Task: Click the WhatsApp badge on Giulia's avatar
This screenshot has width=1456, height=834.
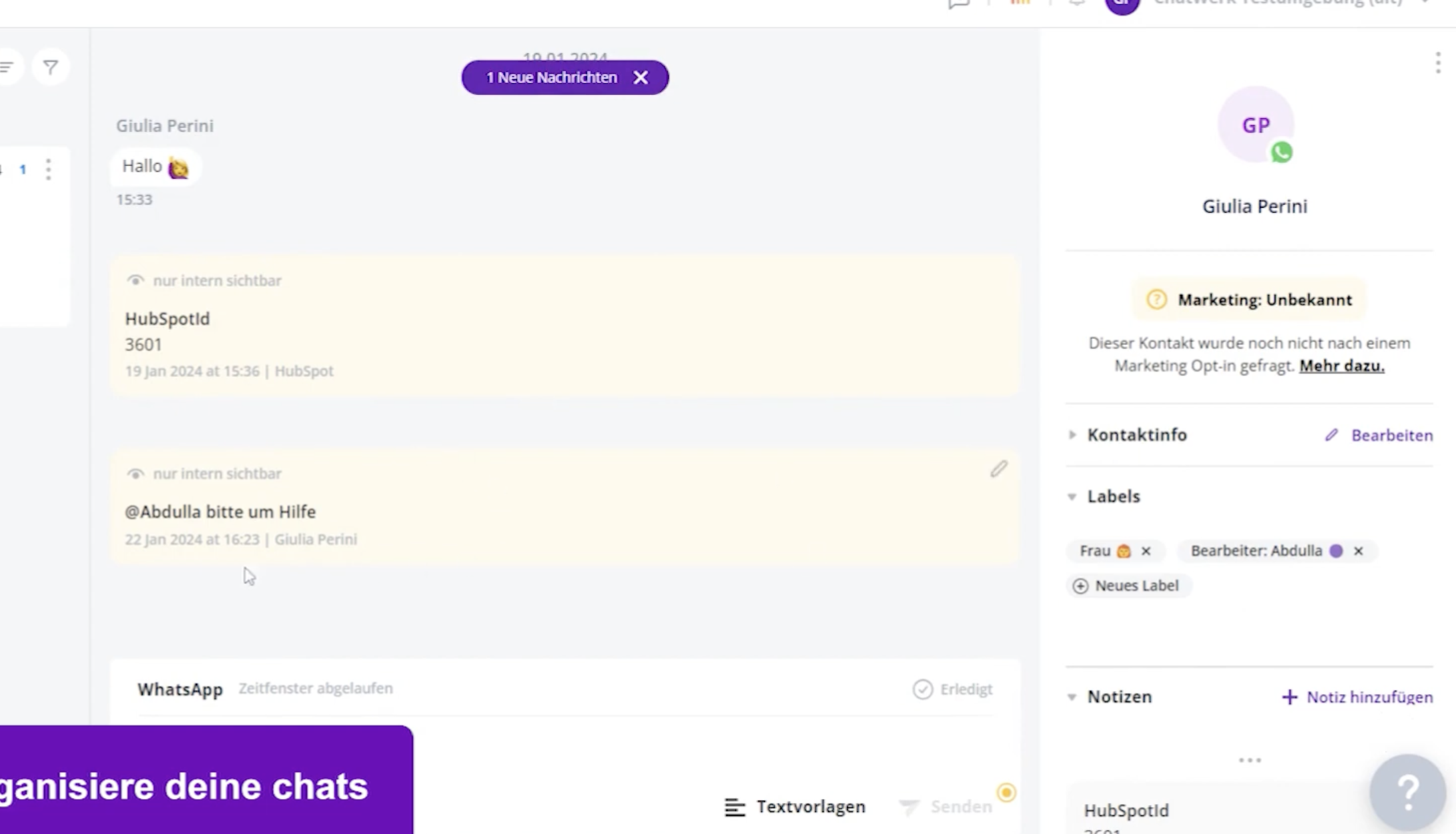Action: coord(1281,153)
